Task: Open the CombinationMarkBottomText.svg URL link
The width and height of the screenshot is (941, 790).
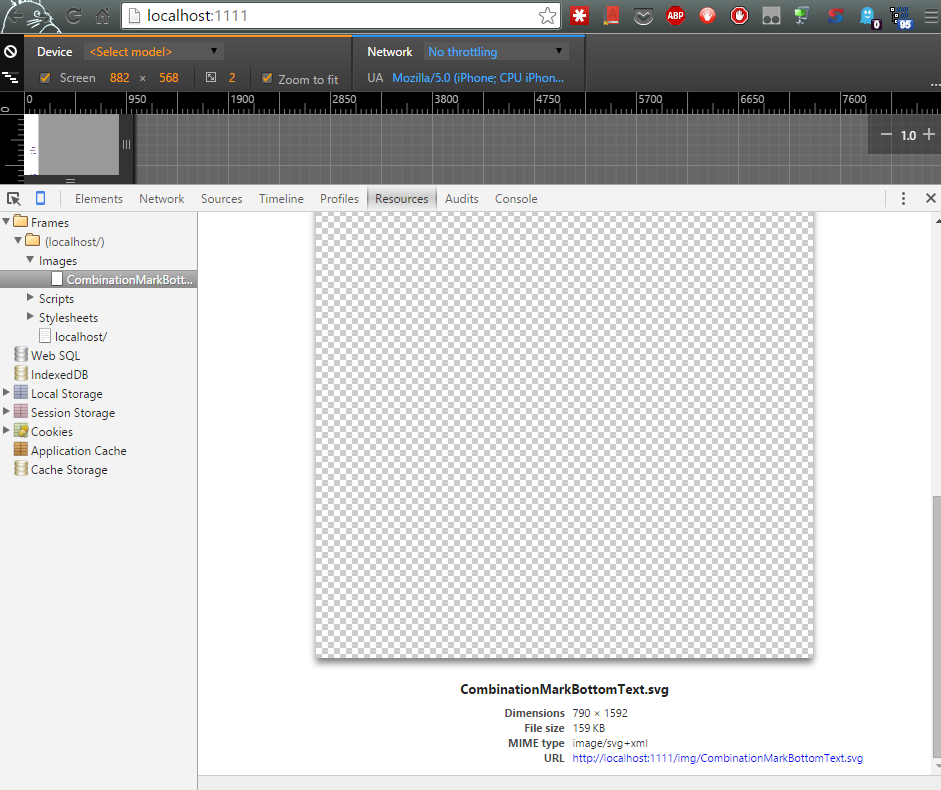Action: (717, 758)
